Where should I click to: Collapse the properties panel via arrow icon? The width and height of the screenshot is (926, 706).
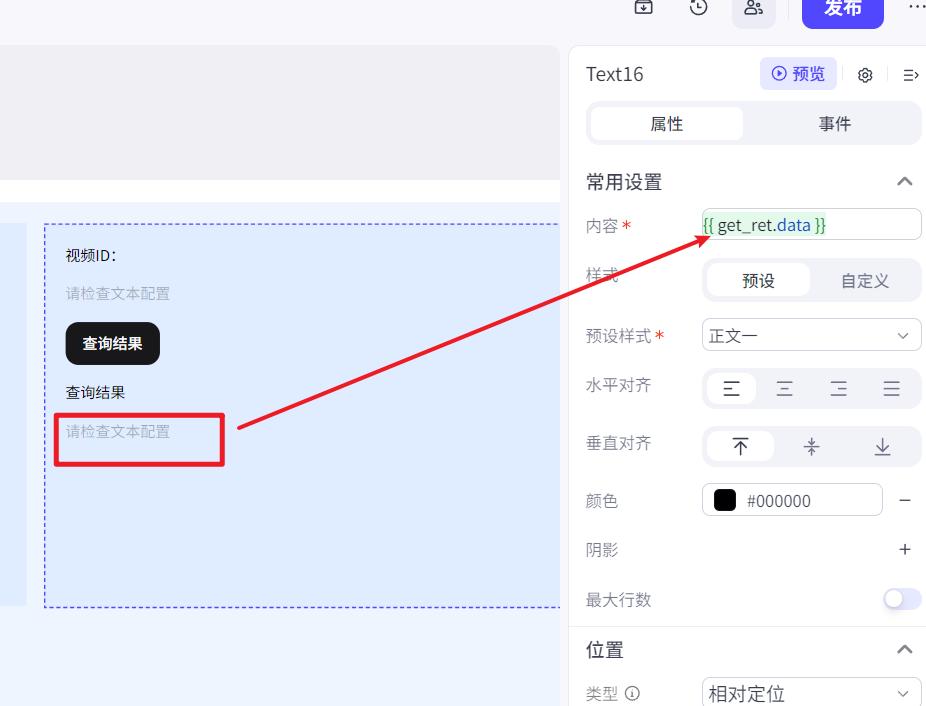click(910, 75)
